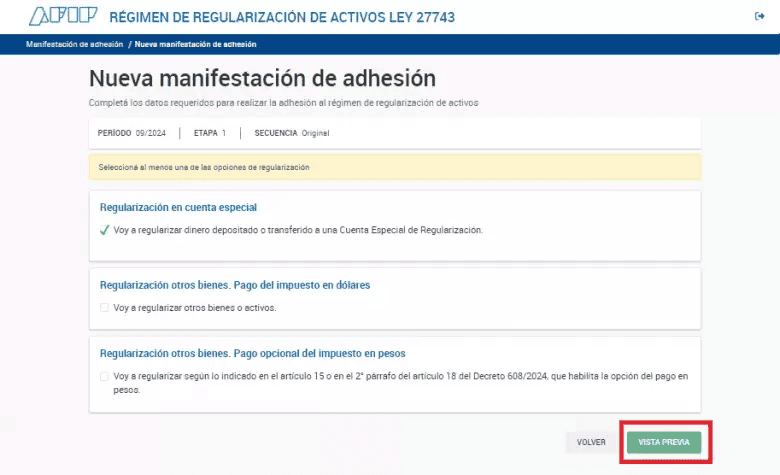Image resolution: width=780 pixels, height=475 pixels.
Task: Click the 'Completá los datos requeridos' subtitle text
Action: coord(284,103)
